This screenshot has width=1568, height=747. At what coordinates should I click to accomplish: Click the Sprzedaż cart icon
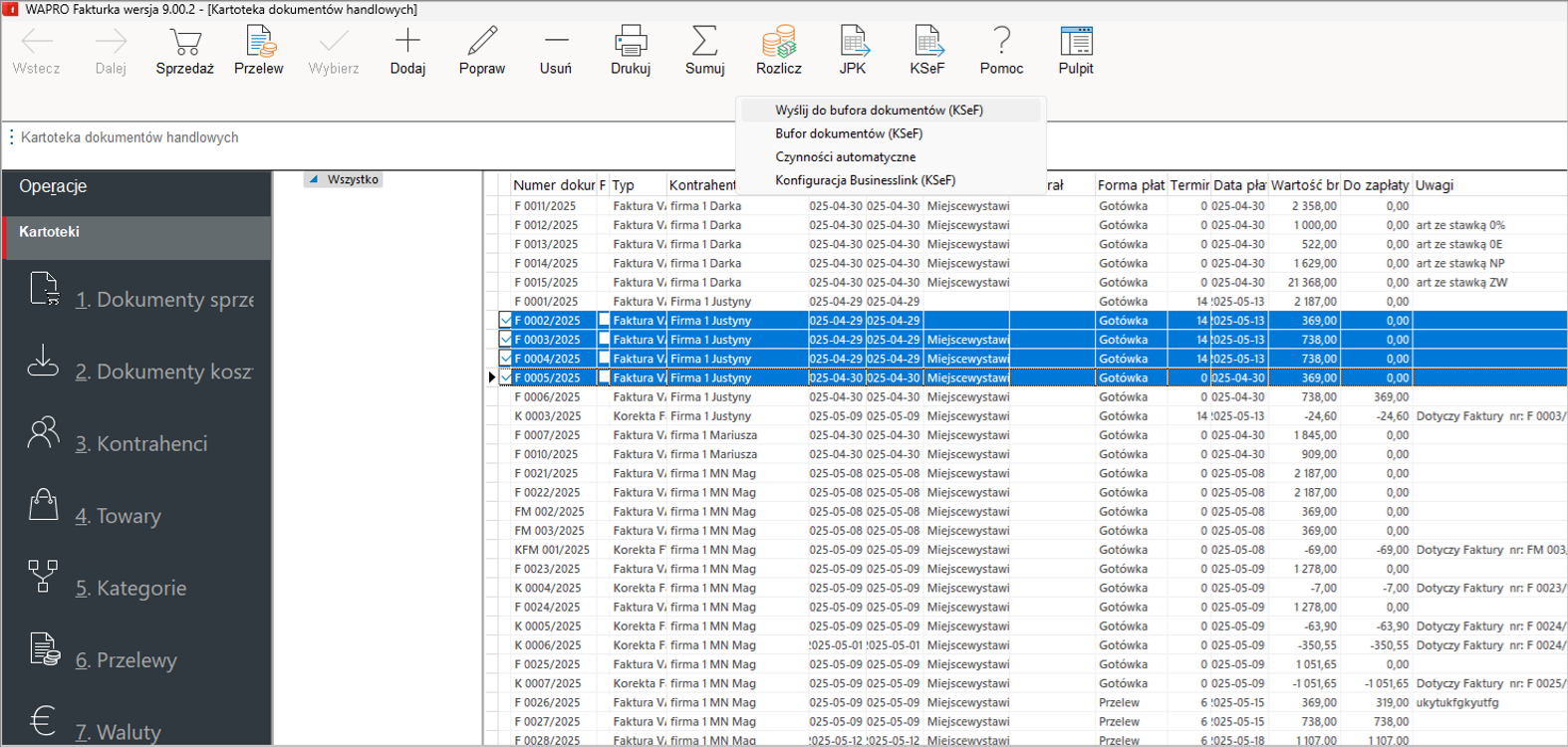point(184,42)
